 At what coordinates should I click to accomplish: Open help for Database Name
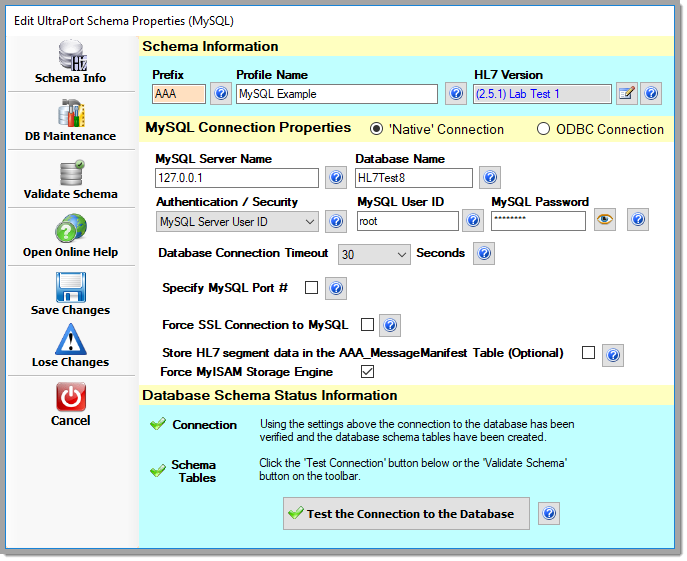(490, 178)
